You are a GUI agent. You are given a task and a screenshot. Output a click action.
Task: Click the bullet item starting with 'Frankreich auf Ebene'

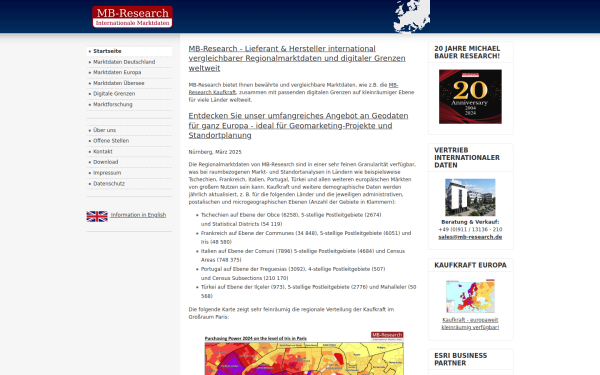(x=306, y=237)
